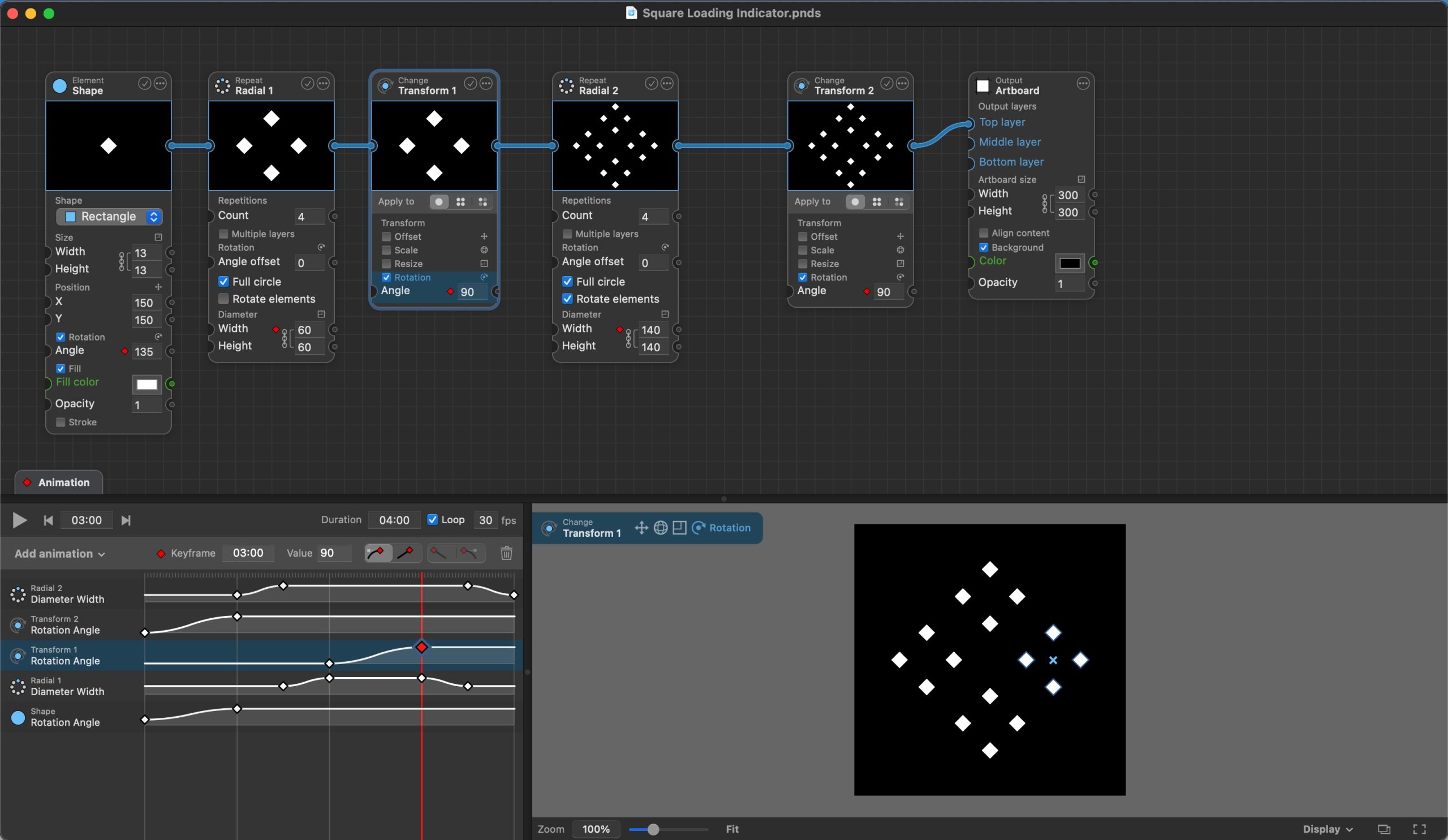The image size is (1448, 840).
Task: Open options menu of Radial 2 node
Action: click(667, 83)
